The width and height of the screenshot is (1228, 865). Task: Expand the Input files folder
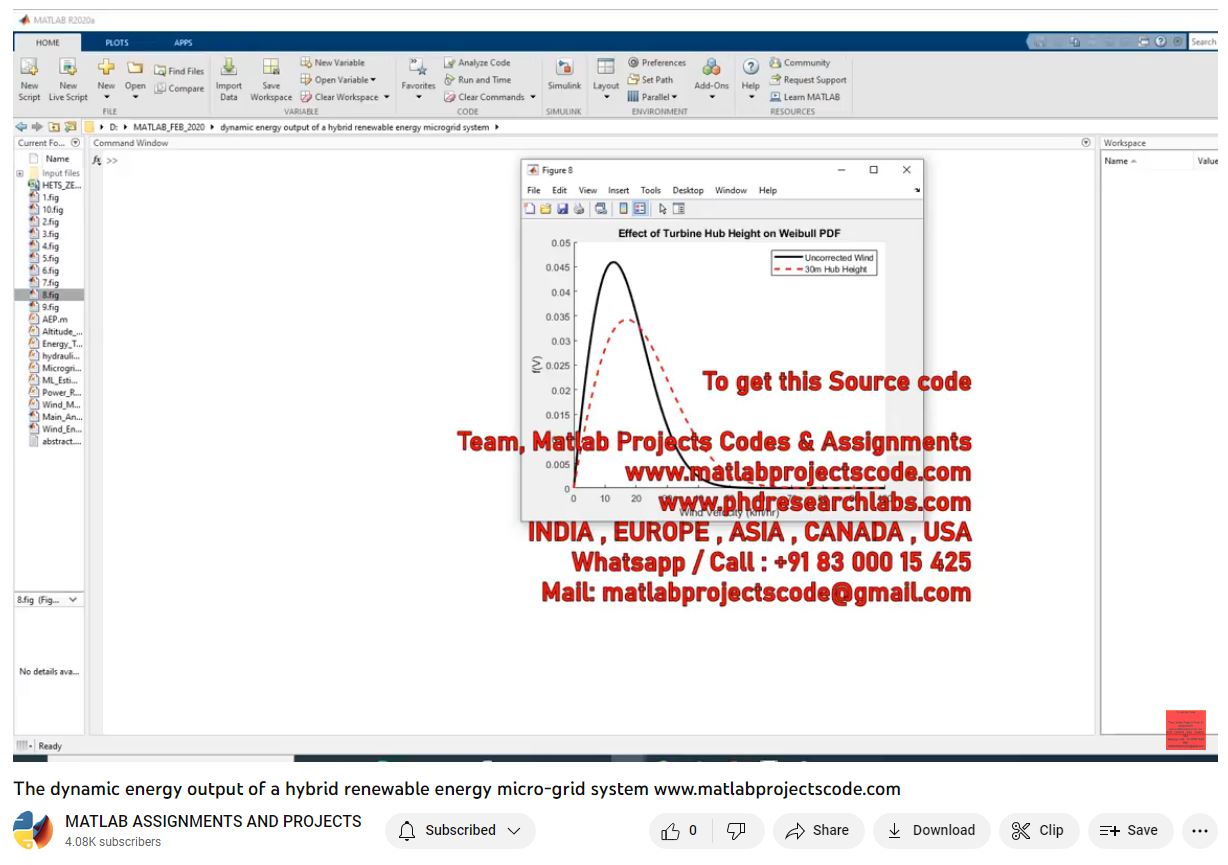(x=20, y=173)
